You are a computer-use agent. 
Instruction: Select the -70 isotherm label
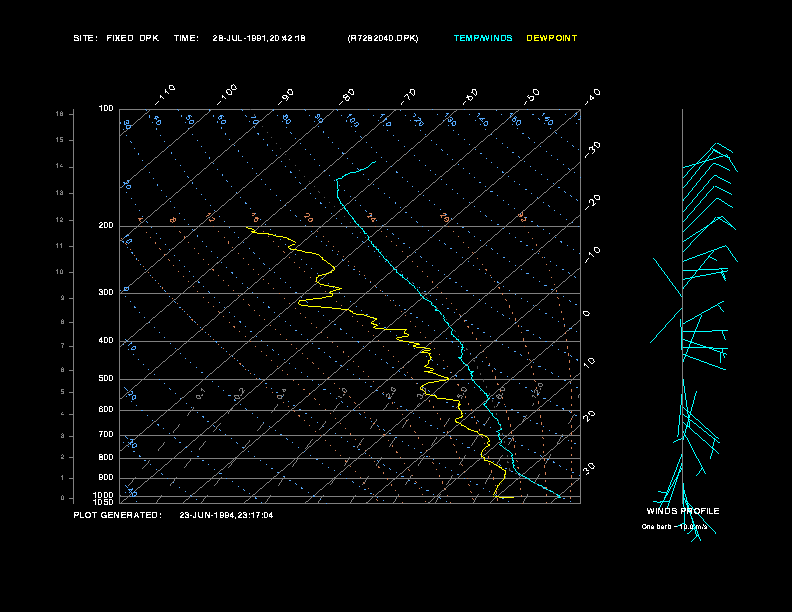(x=409, y=97)
